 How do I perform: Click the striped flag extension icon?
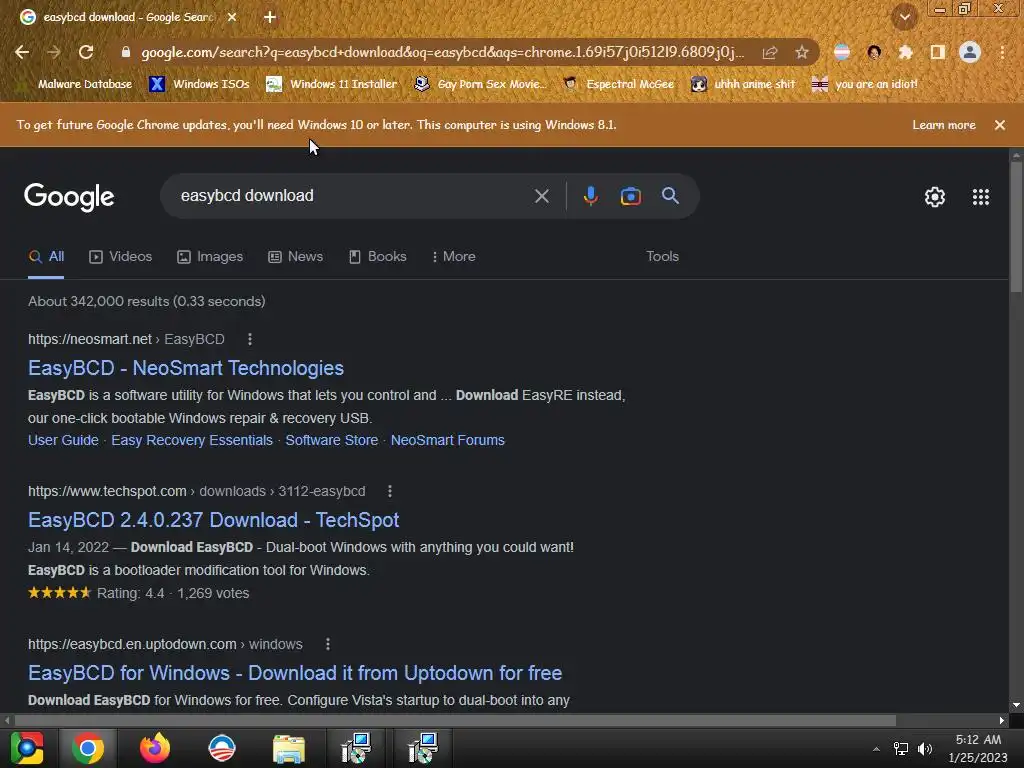842,52
